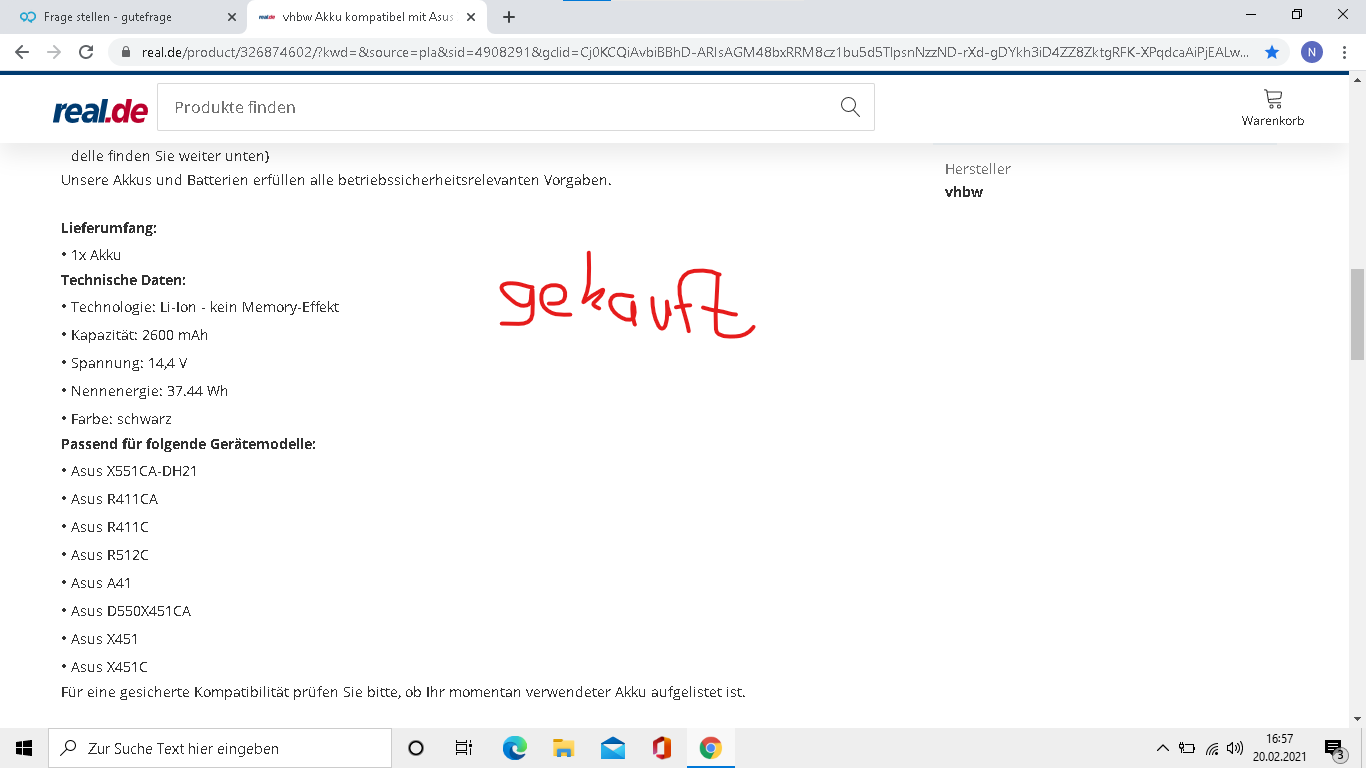Open Microsoft Office from taskbar
1366x768 pixels.
661,748
